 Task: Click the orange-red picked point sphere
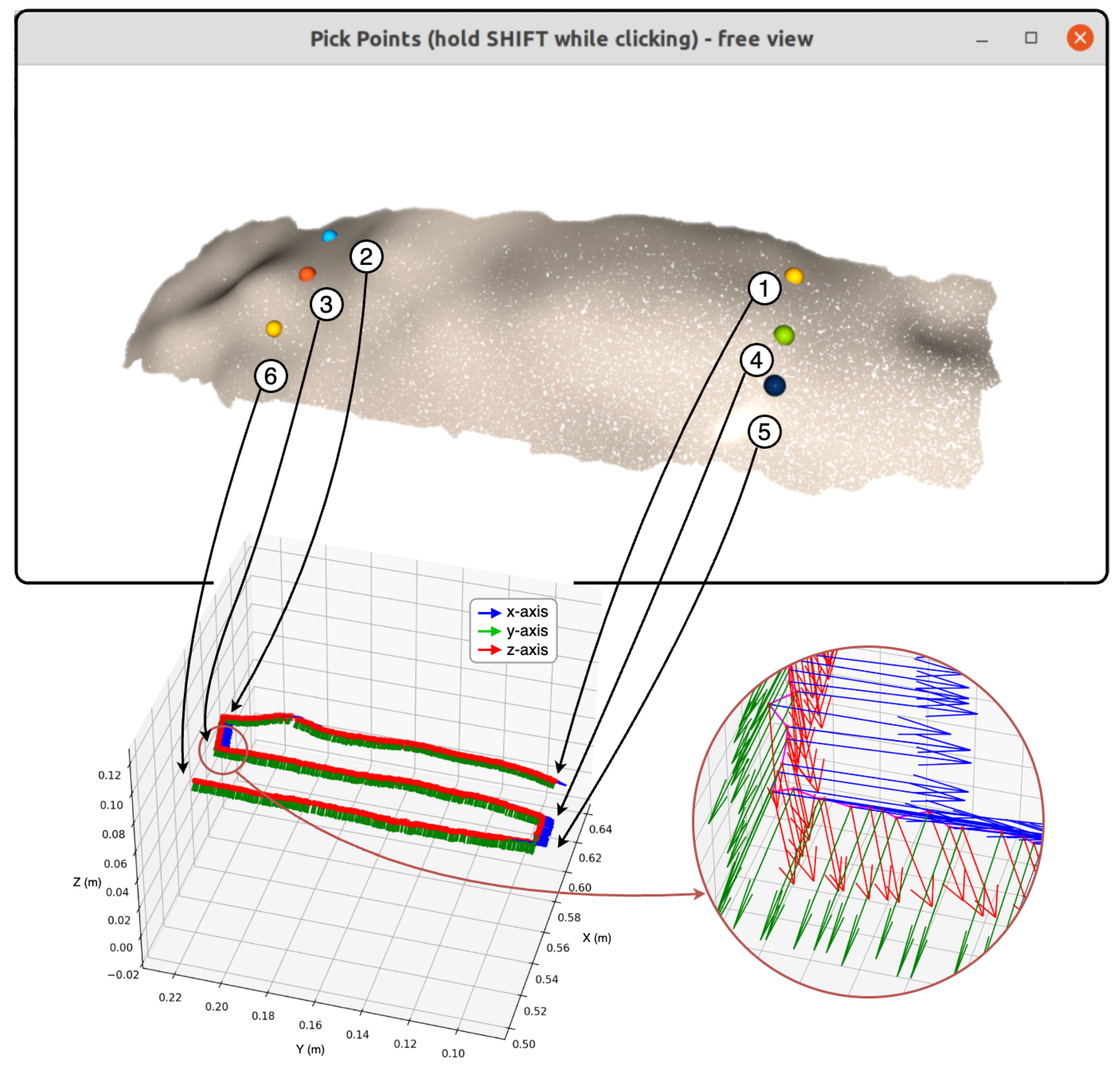point(307,274)
